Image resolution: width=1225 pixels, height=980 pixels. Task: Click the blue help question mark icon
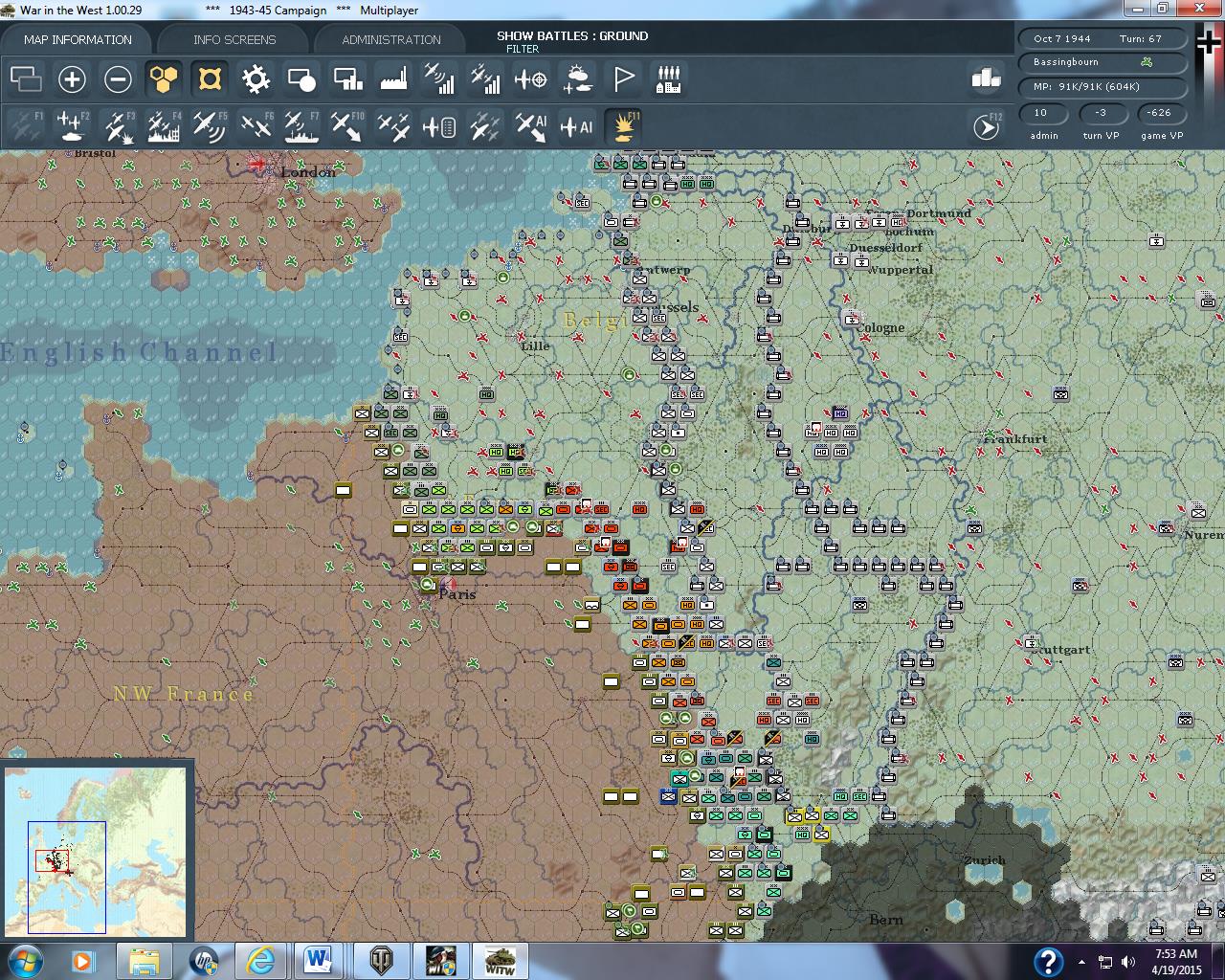click(x=1048, y=961)
